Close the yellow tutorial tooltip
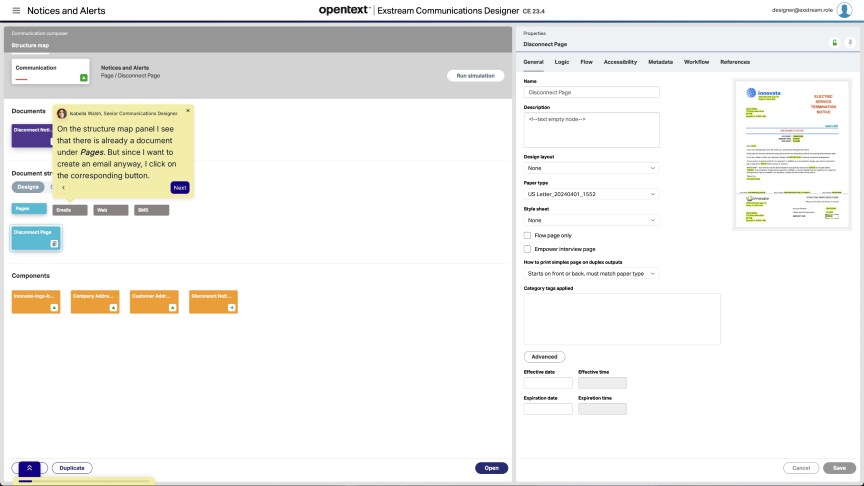Viewport: 864px width, 486px height. tap(188, 111)
